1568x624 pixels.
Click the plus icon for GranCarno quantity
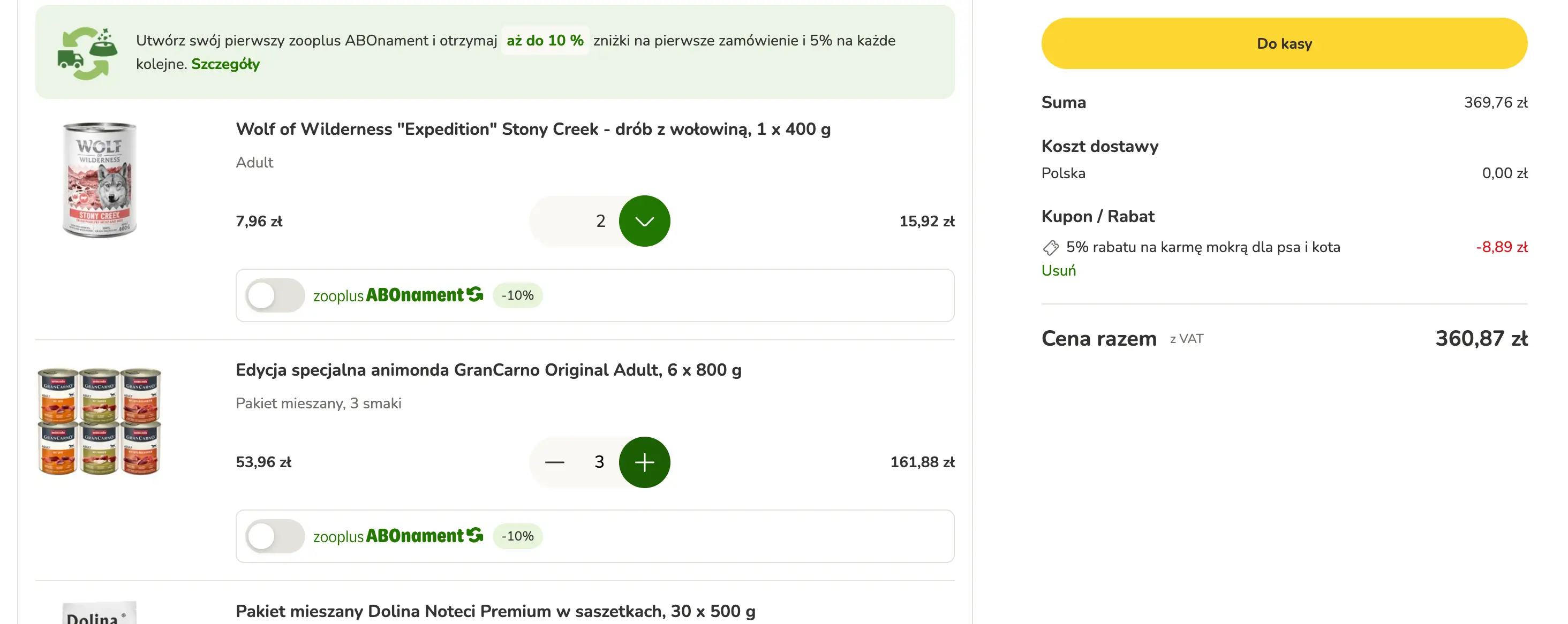644,462
